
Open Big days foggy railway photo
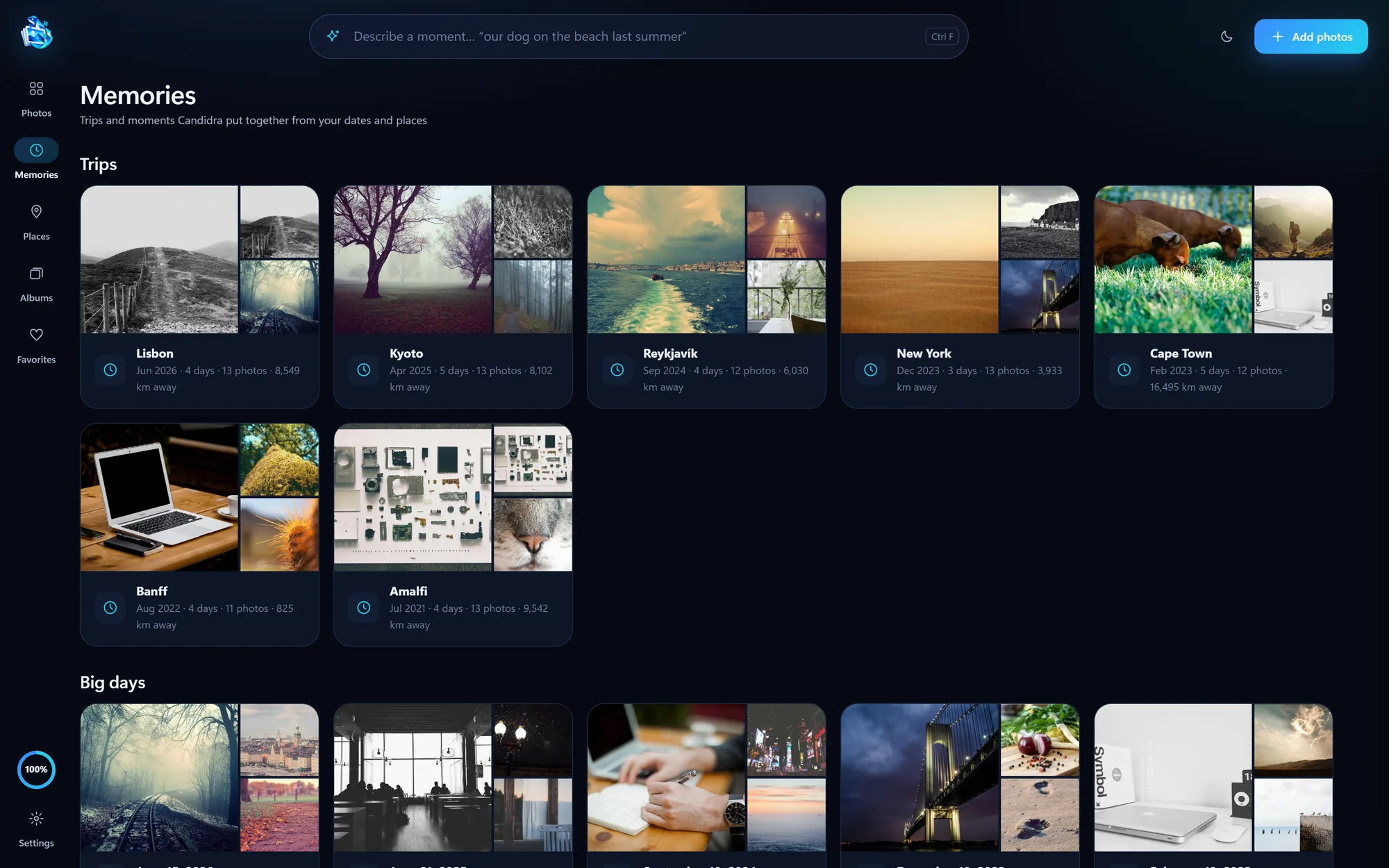[x=159, y=778]
